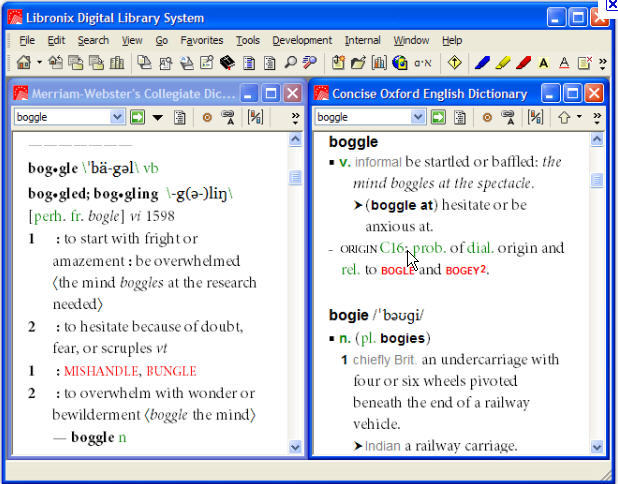Open the lookup dropdown in Oxford Dictionary window
Screen dimensions: 618x484
[x=418, y=117]
